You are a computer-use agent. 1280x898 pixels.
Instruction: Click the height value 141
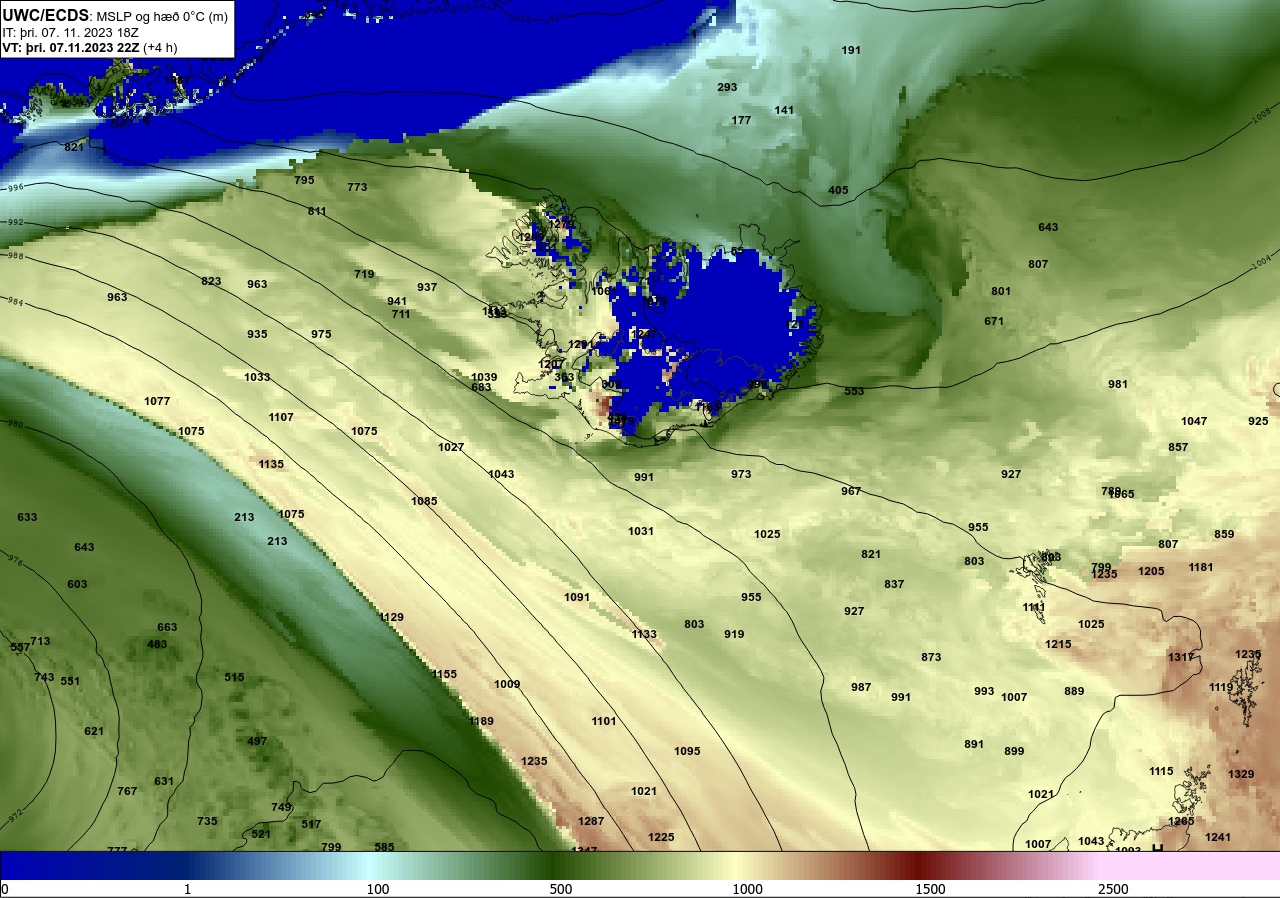784,110
